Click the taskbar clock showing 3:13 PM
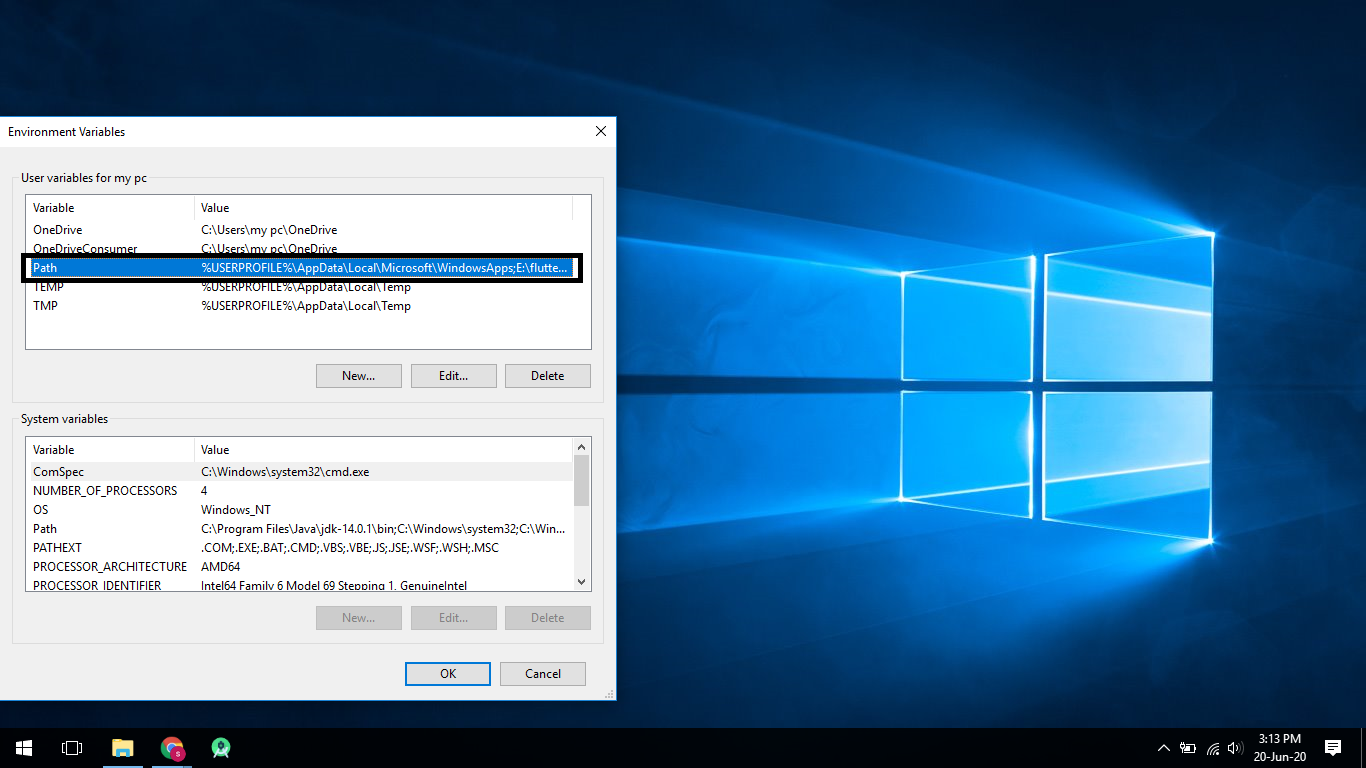The width and height of the screenshot is (1366, 768). 1279,747
